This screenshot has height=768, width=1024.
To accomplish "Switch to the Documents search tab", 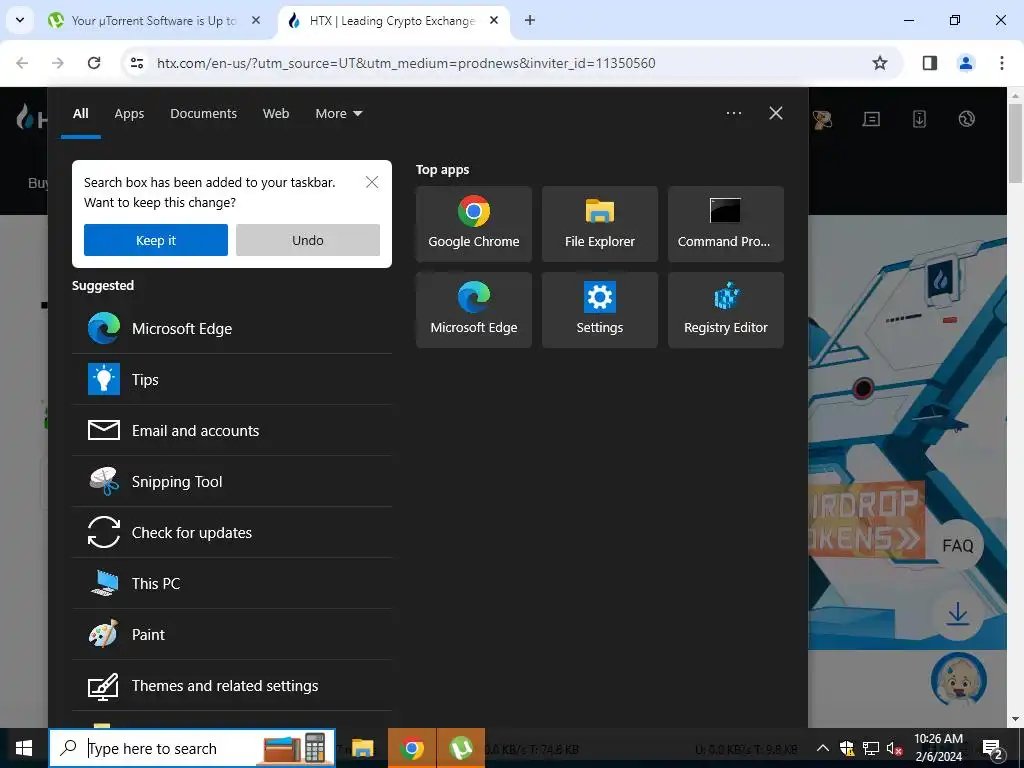I will point(203,114).
